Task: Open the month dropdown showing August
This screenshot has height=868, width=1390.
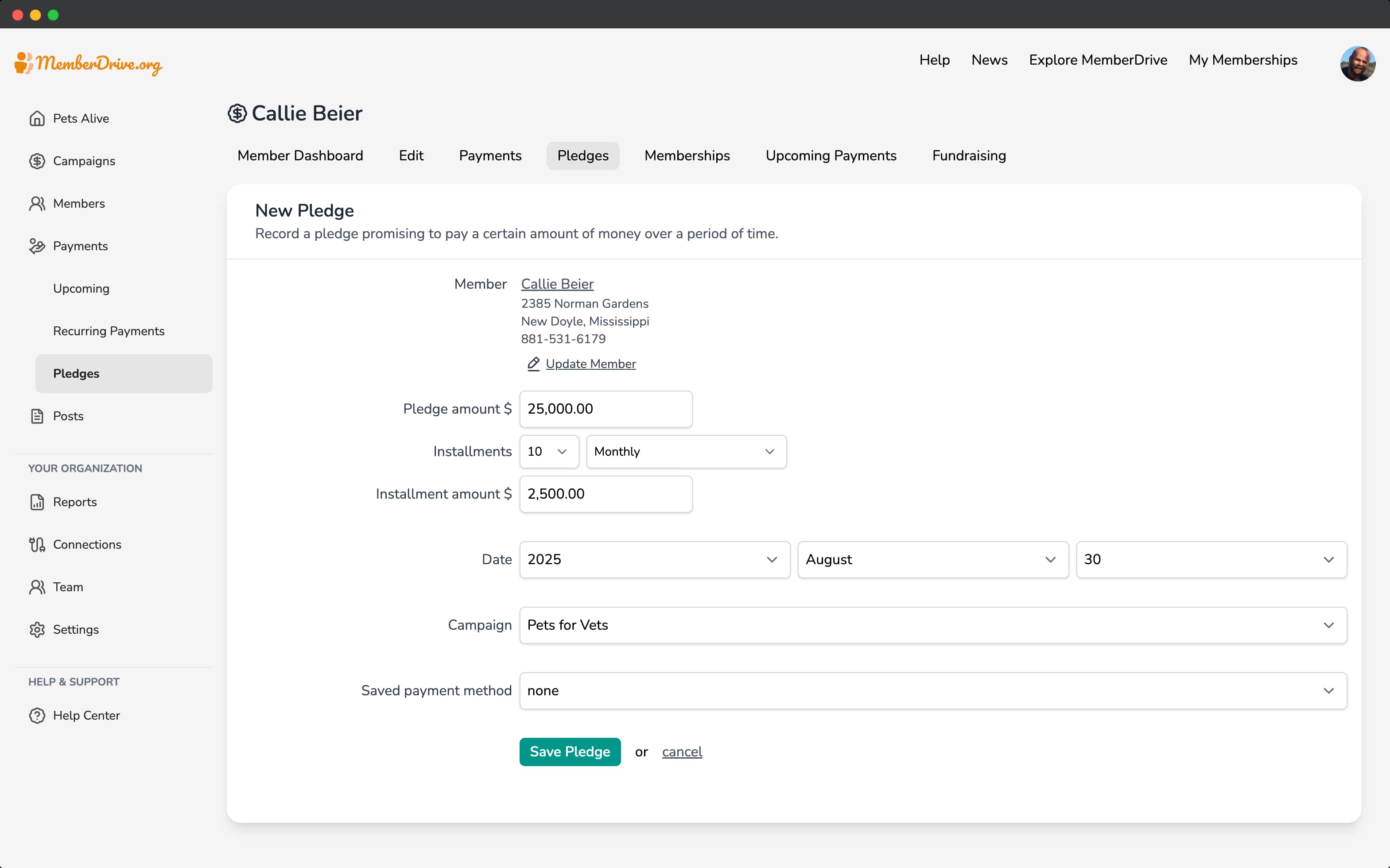Action: pyautogui.click(x=933, y=559)
